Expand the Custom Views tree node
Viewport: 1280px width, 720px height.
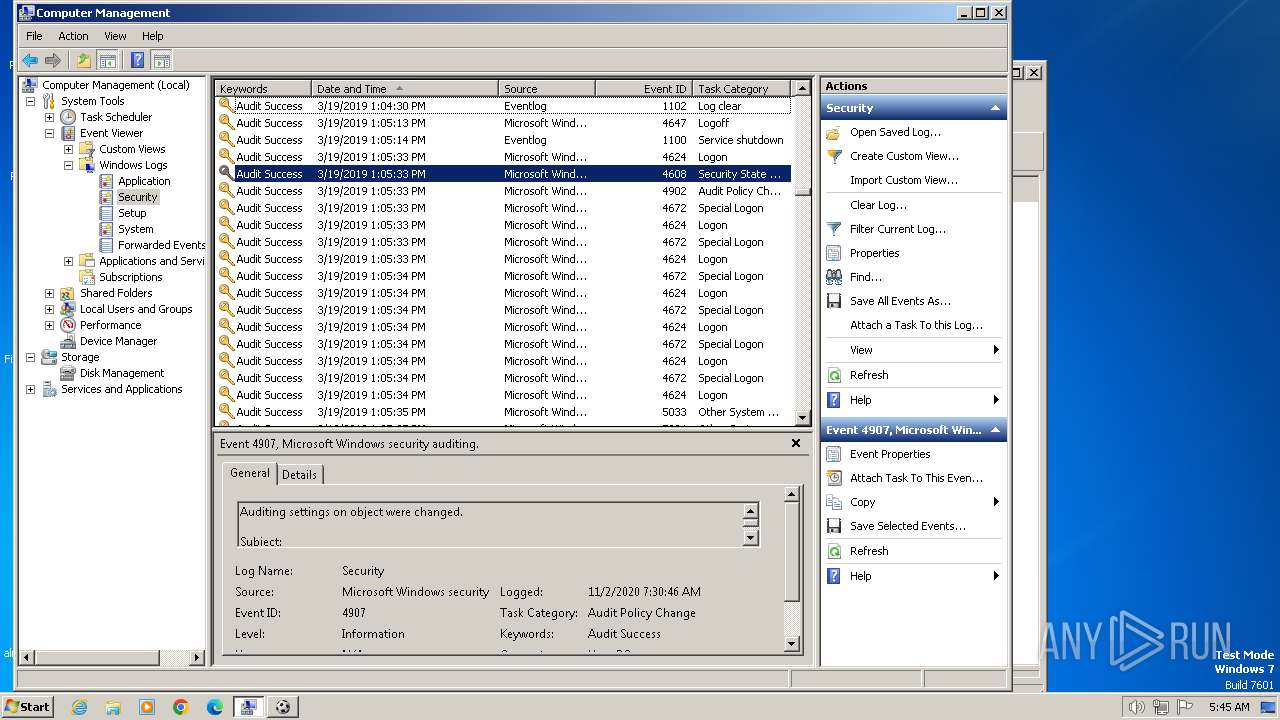68,149
